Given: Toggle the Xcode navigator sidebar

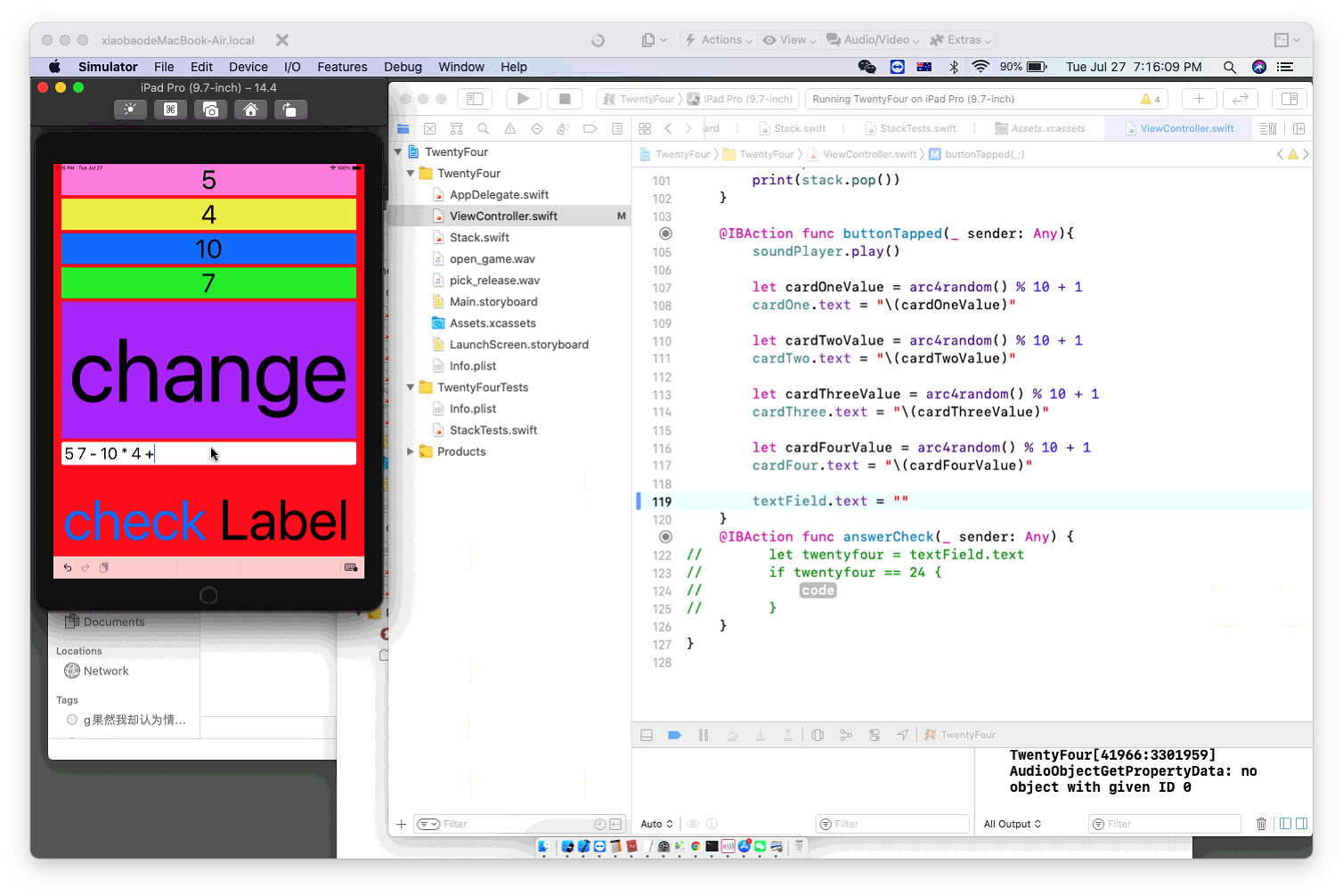Looking at the screenshot, I should click(475, 99).
